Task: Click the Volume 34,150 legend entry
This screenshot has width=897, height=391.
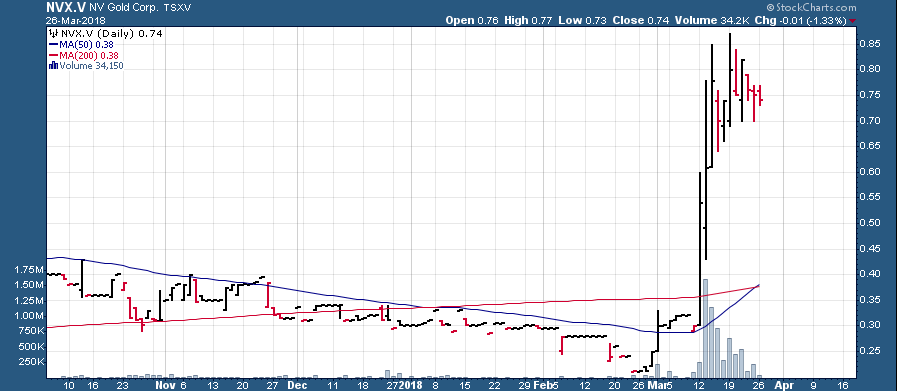Action: [x=92, y=66]
